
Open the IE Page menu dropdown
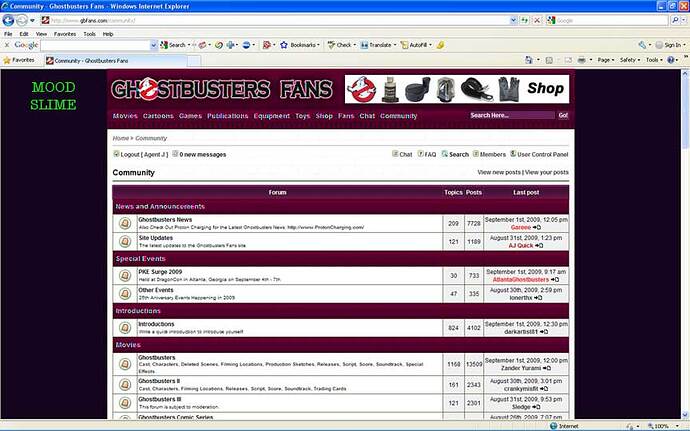click(x=606, y=60)
